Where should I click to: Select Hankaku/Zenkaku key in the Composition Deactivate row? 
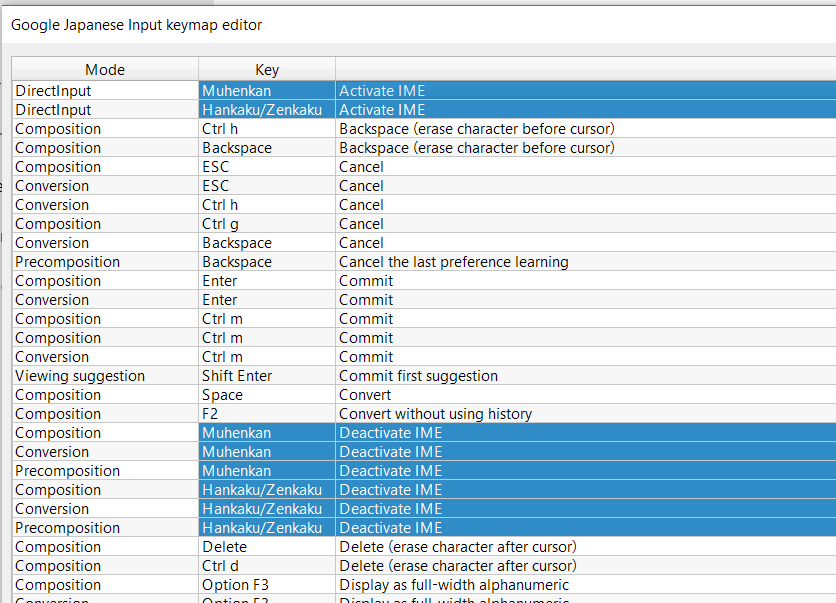tap(267, 490)
